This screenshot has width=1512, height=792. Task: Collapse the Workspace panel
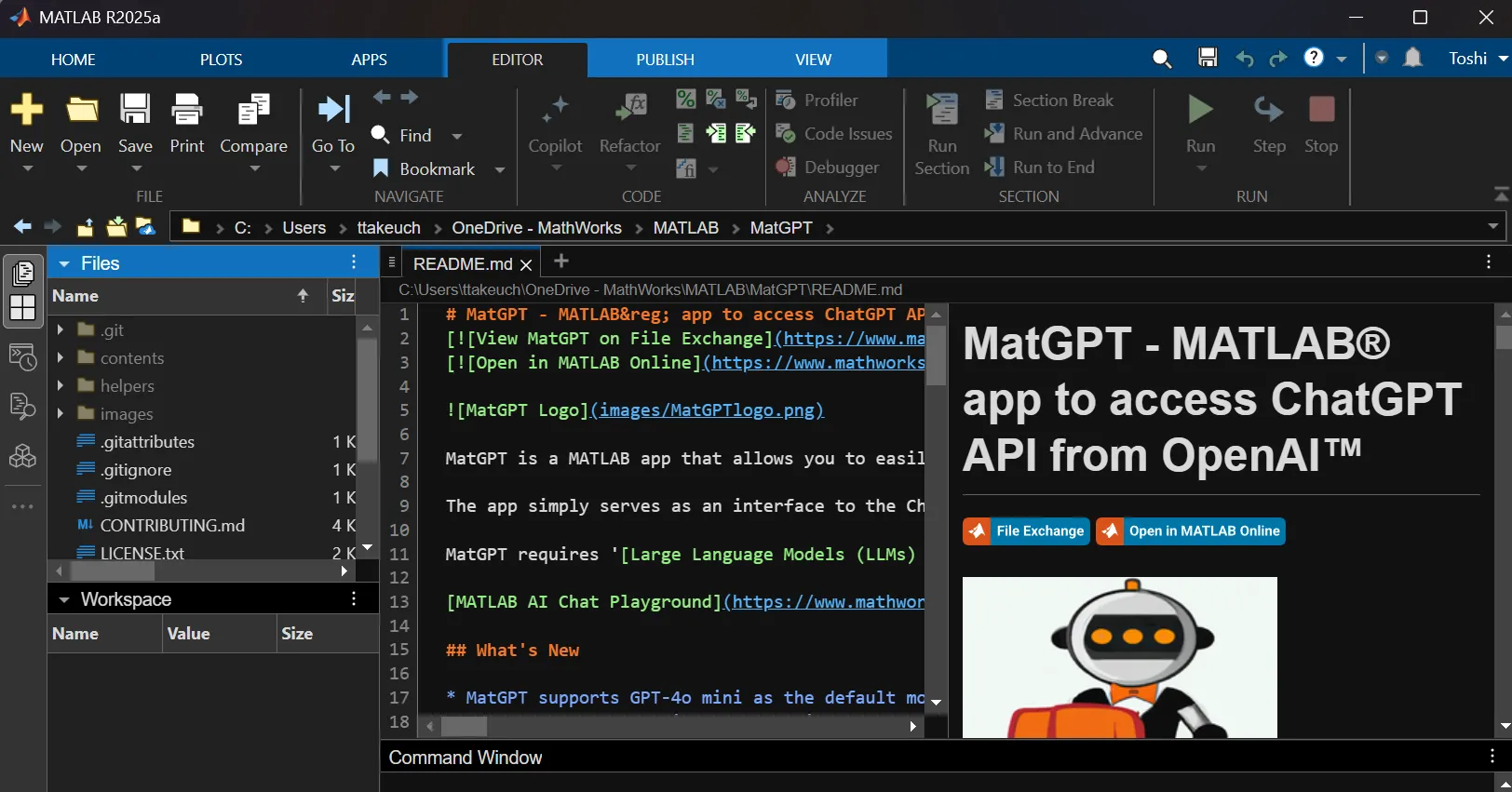coord(64,600)
